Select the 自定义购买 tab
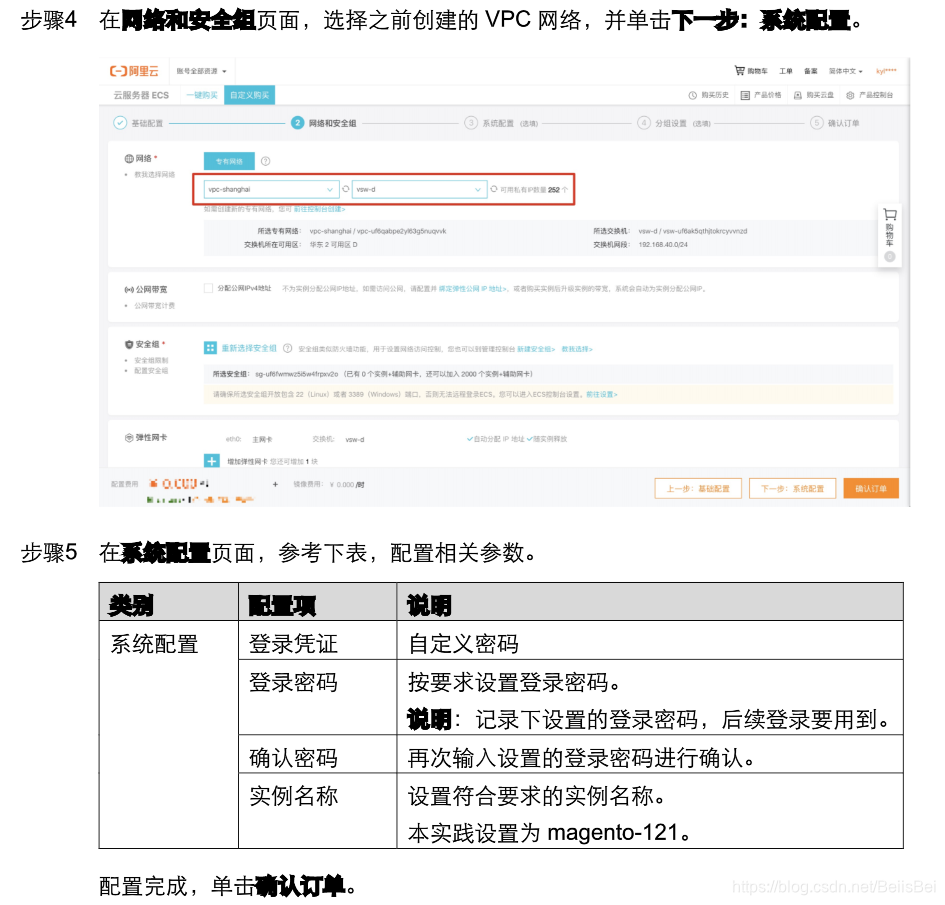This screenshot has height=905, width=945. click(x=250, y=95)
